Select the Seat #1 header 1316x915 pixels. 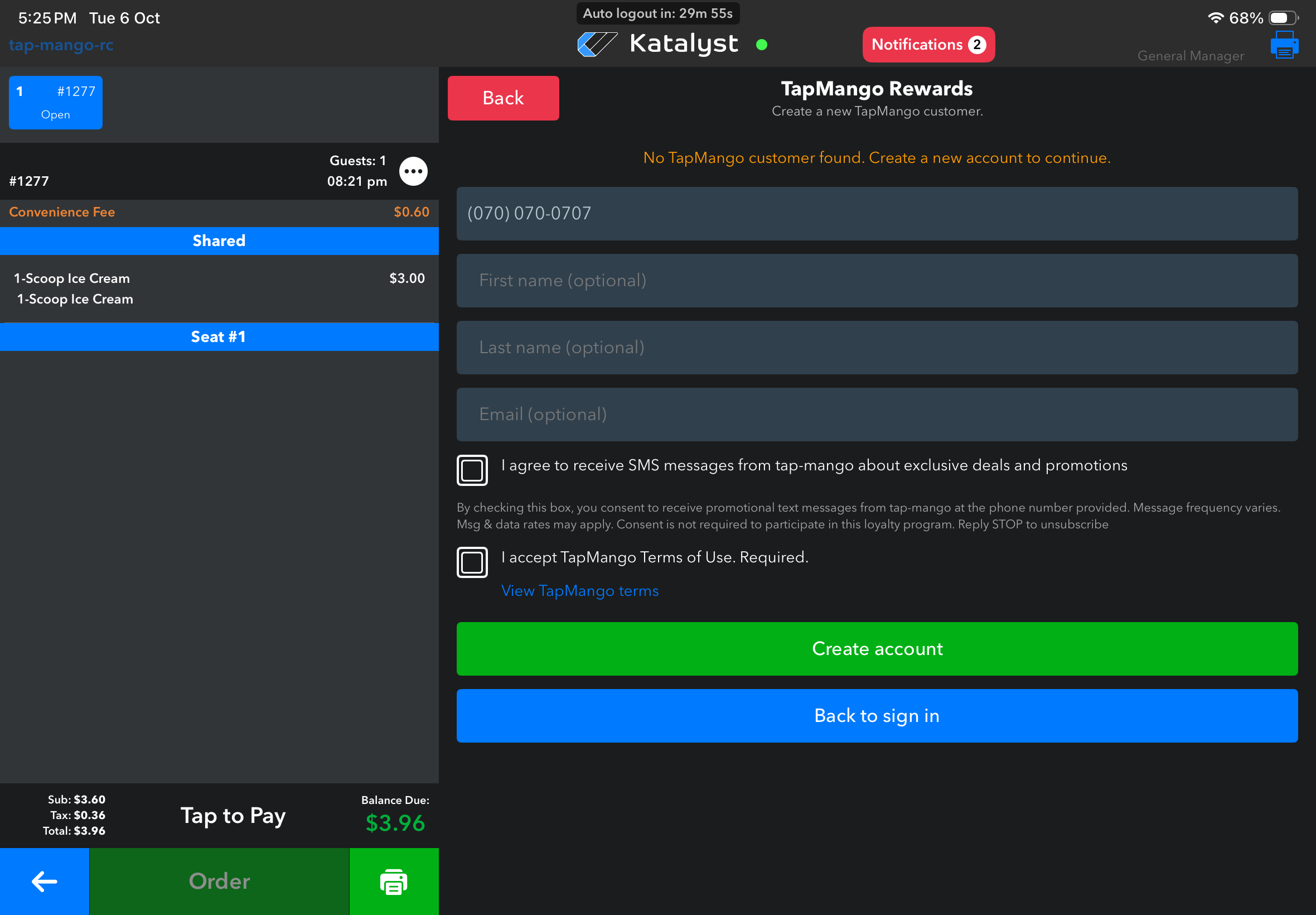pos(220,336)
